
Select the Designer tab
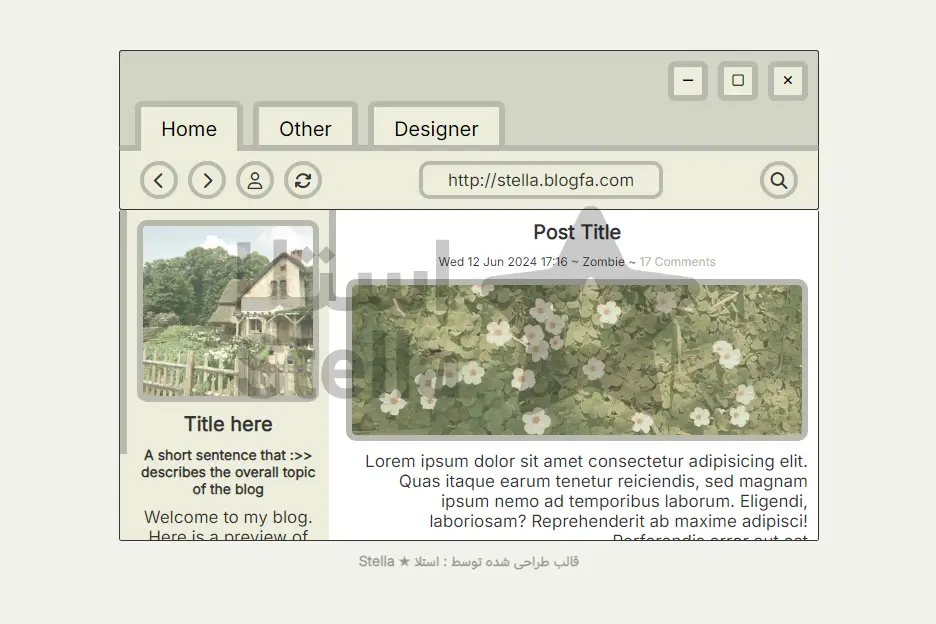pyautogui.click(x=436, y=129)
